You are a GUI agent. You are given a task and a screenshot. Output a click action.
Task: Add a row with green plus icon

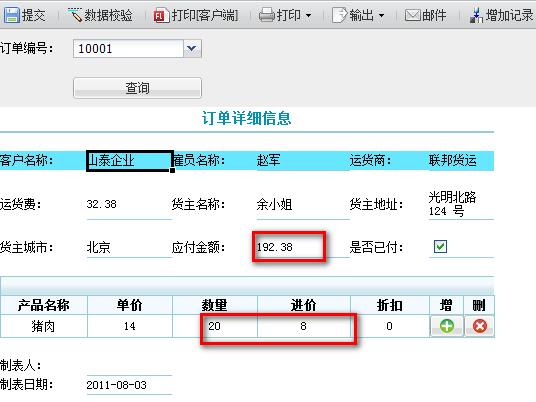pos(446,326)
